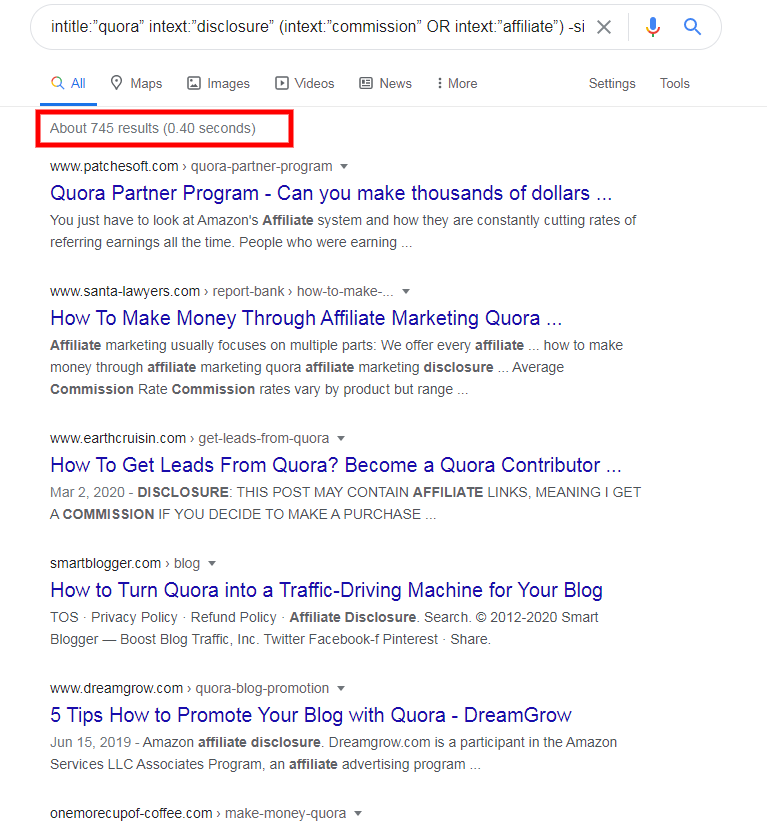The width and height of the screenshot is (767, 832).
Task: Submit search with the blue magnifier icon
Action: tap(692, 26)
